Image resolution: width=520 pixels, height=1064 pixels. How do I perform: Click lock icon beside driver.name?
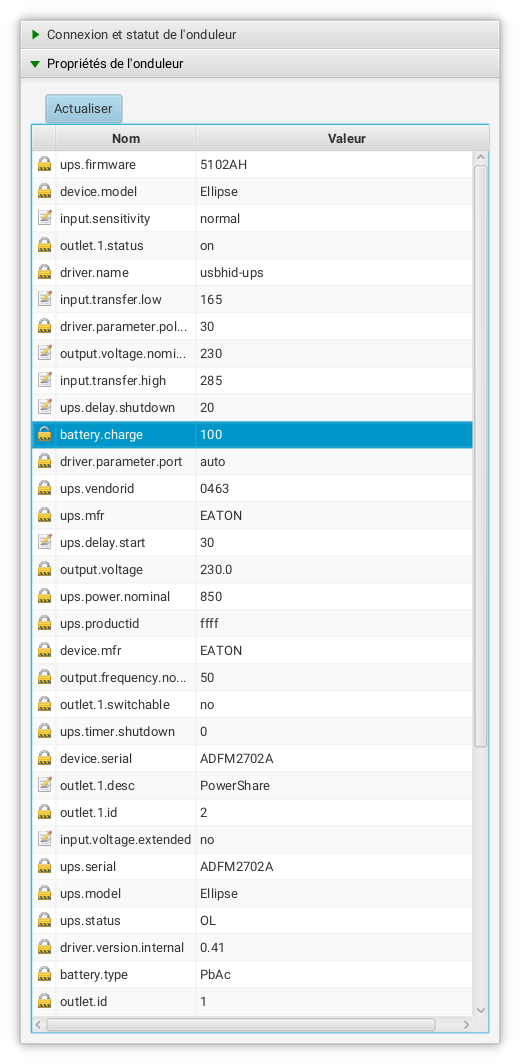(x=45, y=273)
